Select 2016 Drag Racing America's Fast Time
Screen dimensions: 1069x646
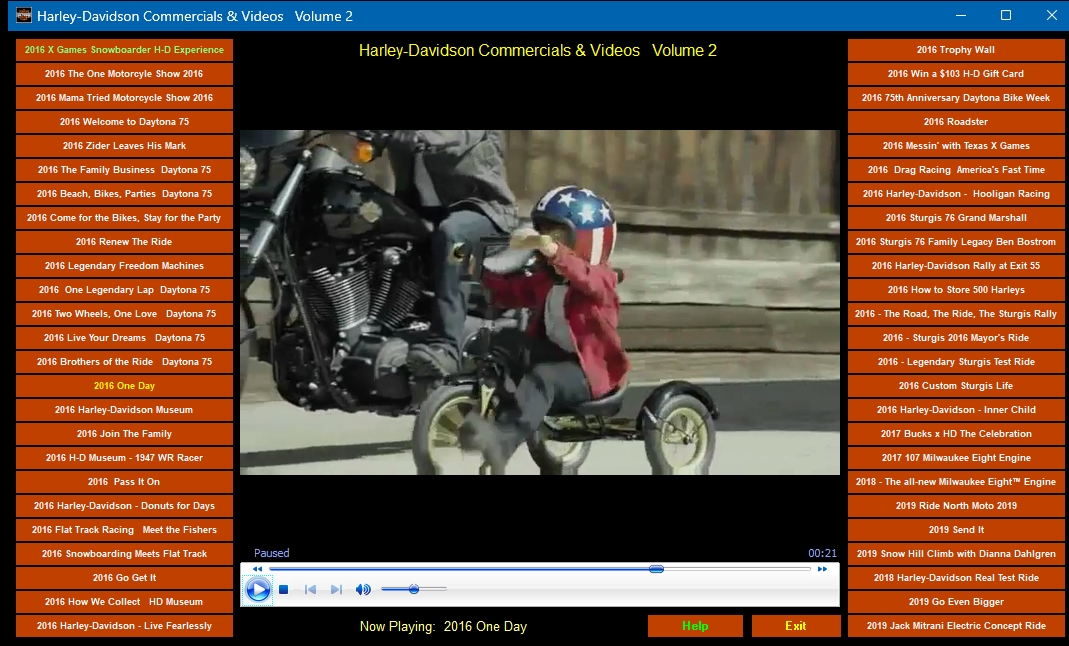pyautogui.click(x=956, y=170)
